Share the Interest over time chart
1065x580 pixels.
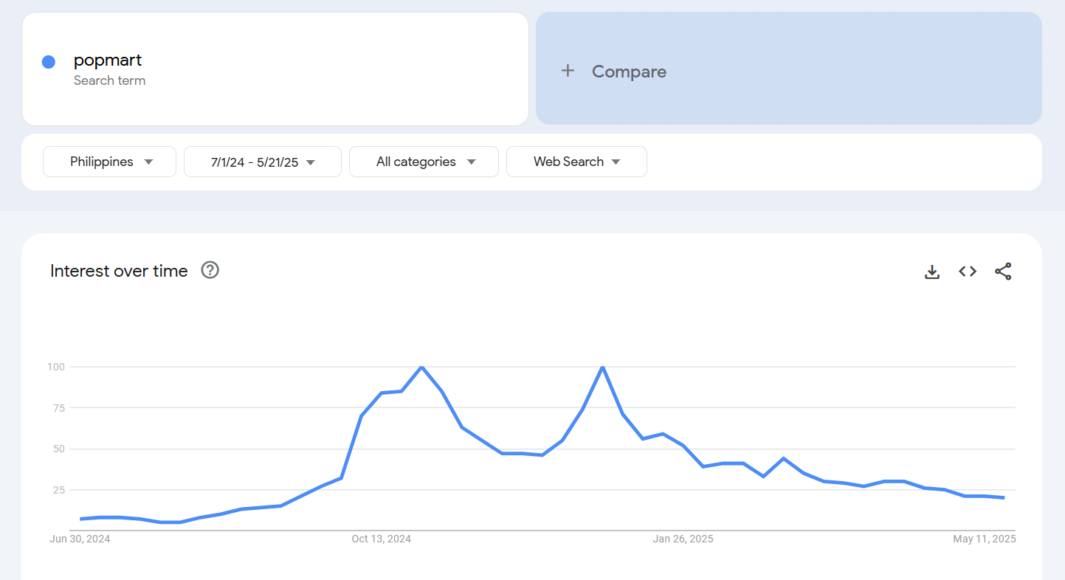pos(1003,271)
